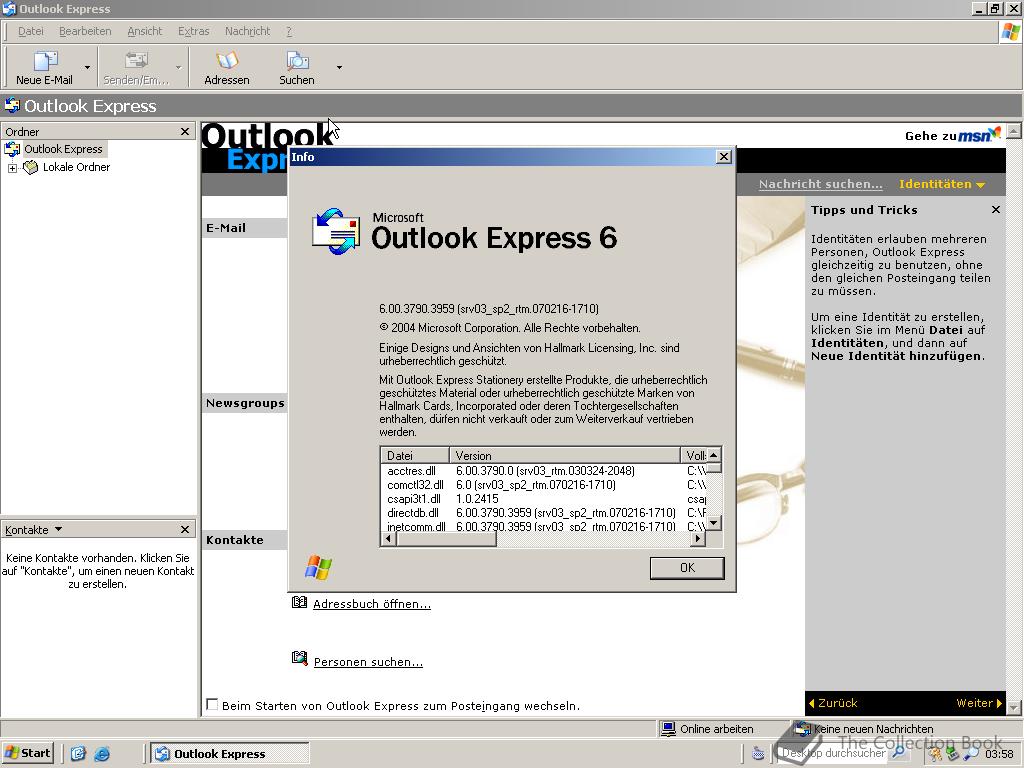Launch Internet Explorer from quick launch

pyautogui.click(x=102, y=754)
